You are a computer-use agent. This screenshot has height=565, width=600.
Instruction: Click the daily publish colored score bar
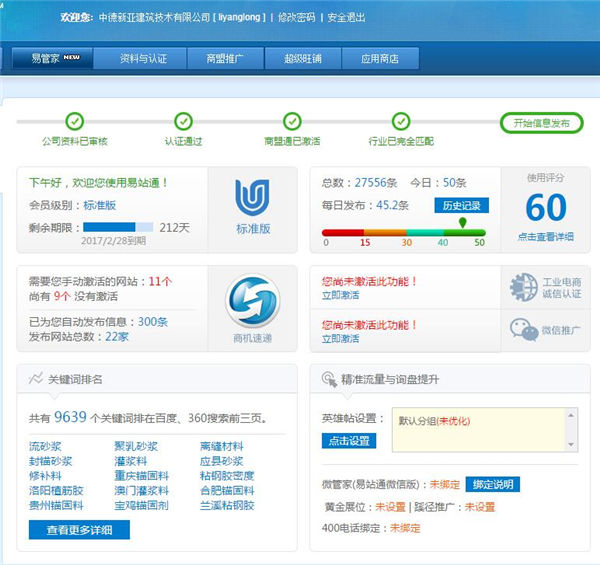coord(403,231)
